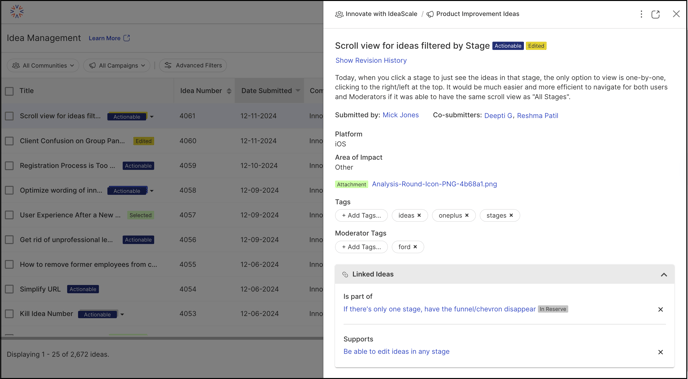
Task: Remove the 'ideas' tag using its x
Action: 419,215
